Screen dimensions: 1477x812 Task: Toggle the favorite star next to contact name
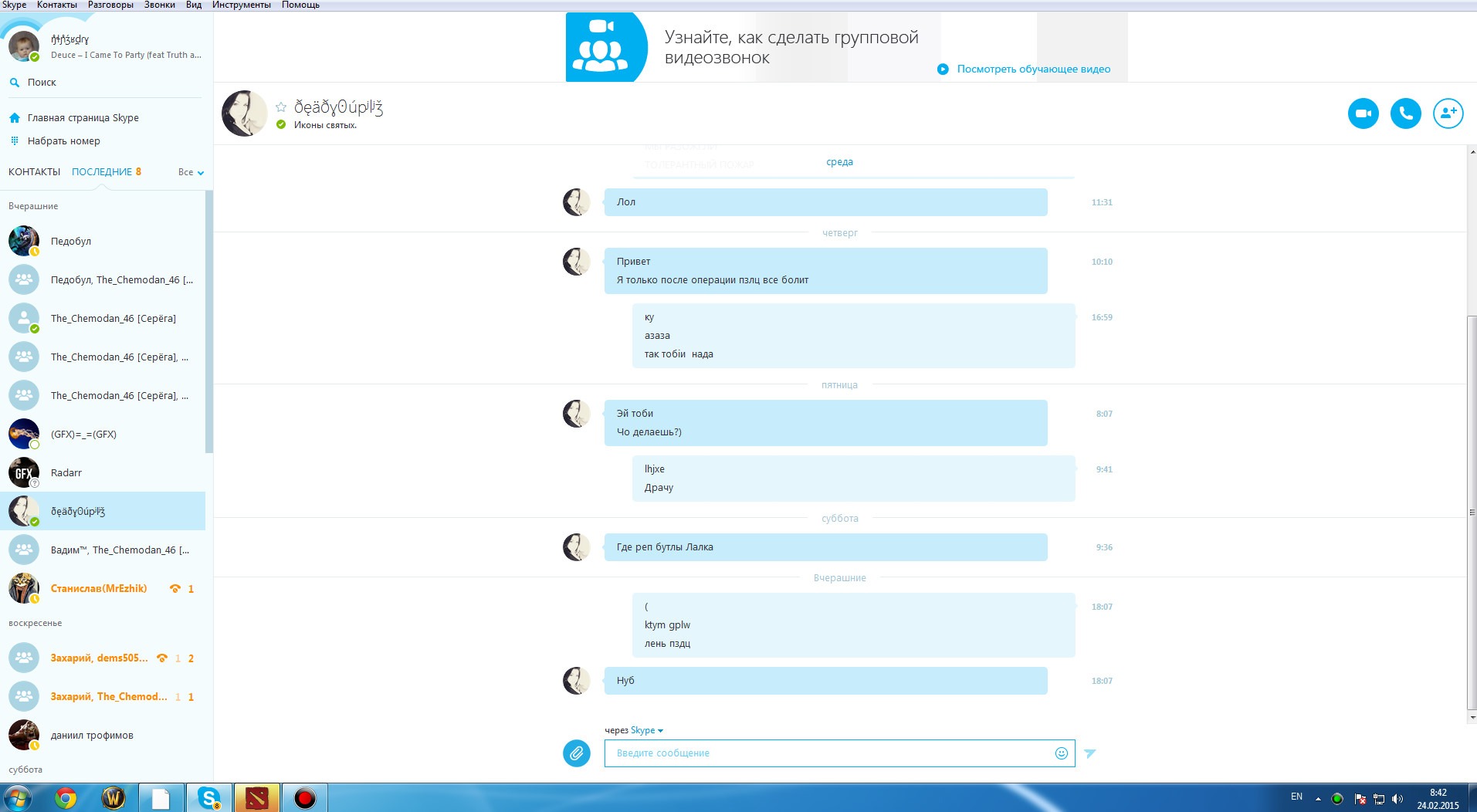coord(281,107)
